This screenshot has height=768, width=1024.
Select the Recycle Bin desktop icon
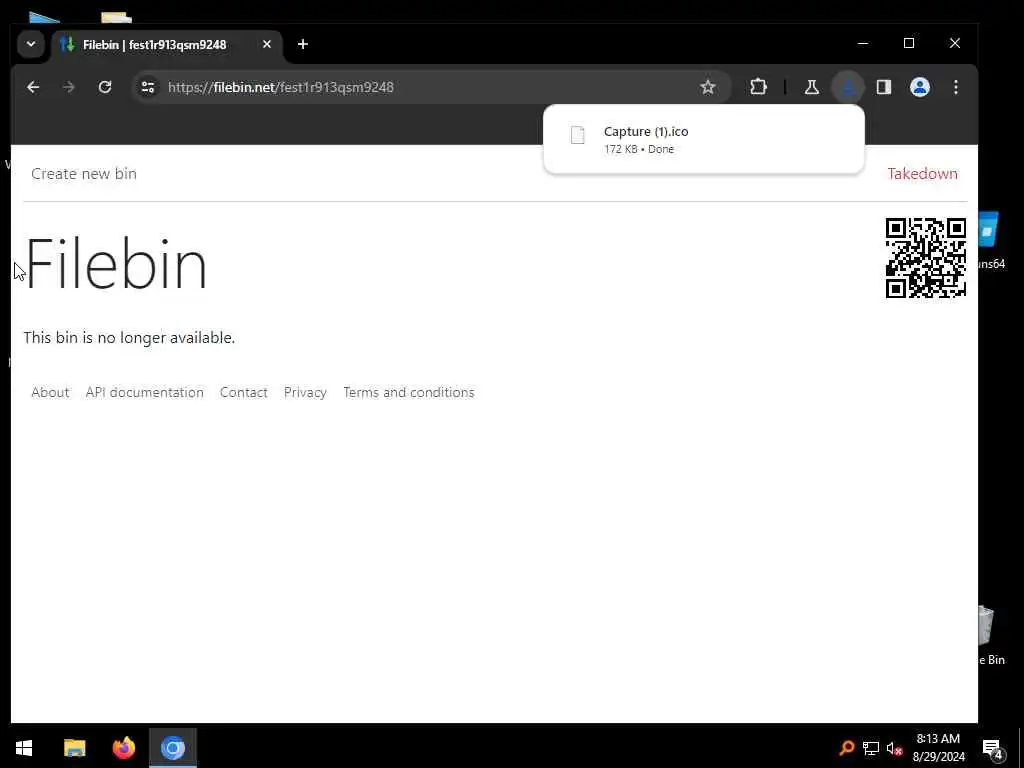point(991,637)
